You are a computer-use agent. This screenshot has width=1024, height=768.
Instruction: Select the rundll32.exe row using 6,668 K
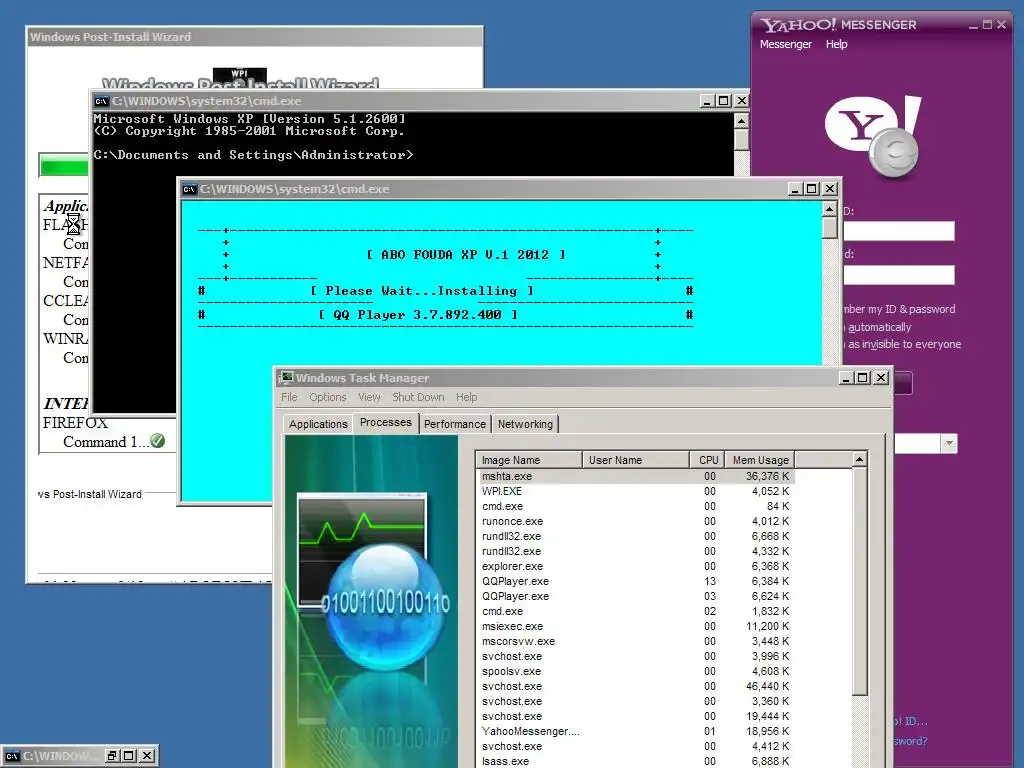635,536
